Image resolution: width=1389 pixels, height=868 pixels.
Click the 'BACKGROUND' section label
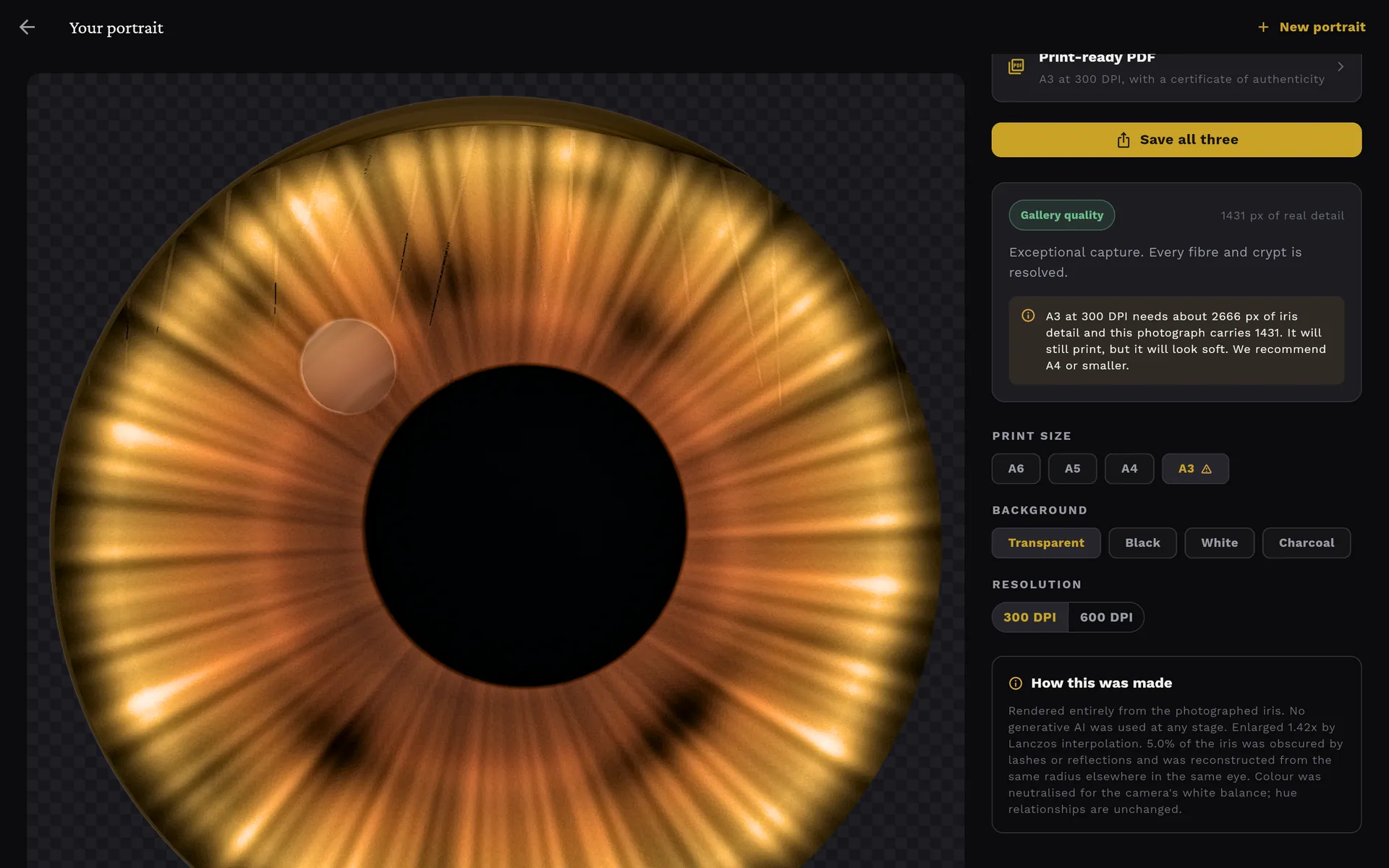tap(1040, 510)
